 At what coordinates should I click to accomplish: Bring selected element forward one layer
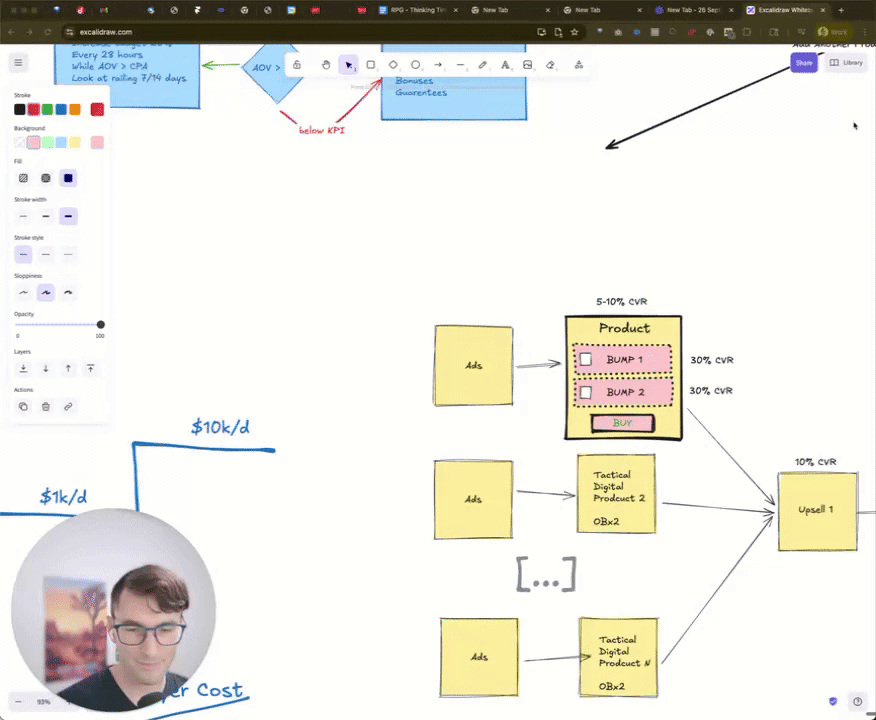68,368
